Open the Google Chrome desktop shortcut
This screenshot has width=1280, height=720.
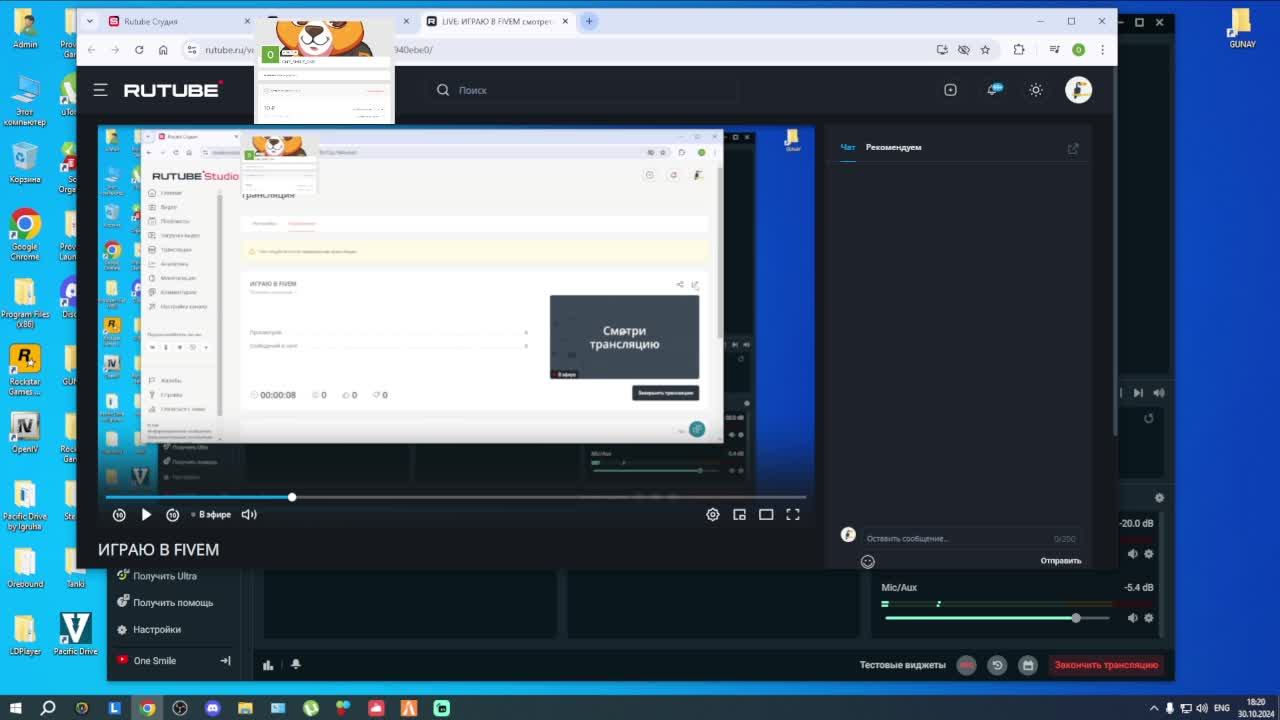(x=25, y=236)
